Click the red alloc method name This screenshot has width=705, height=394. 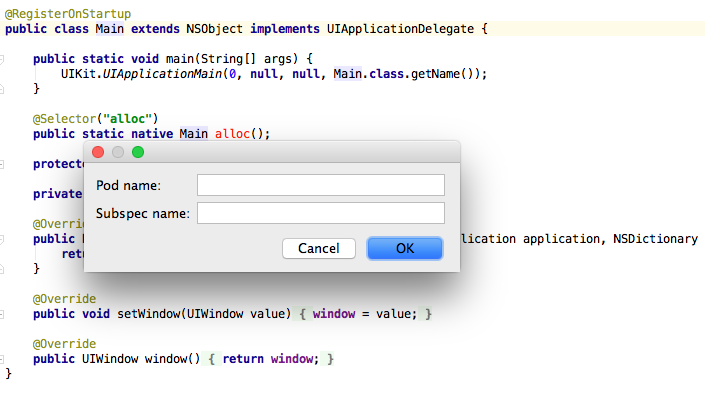(232, 134)
